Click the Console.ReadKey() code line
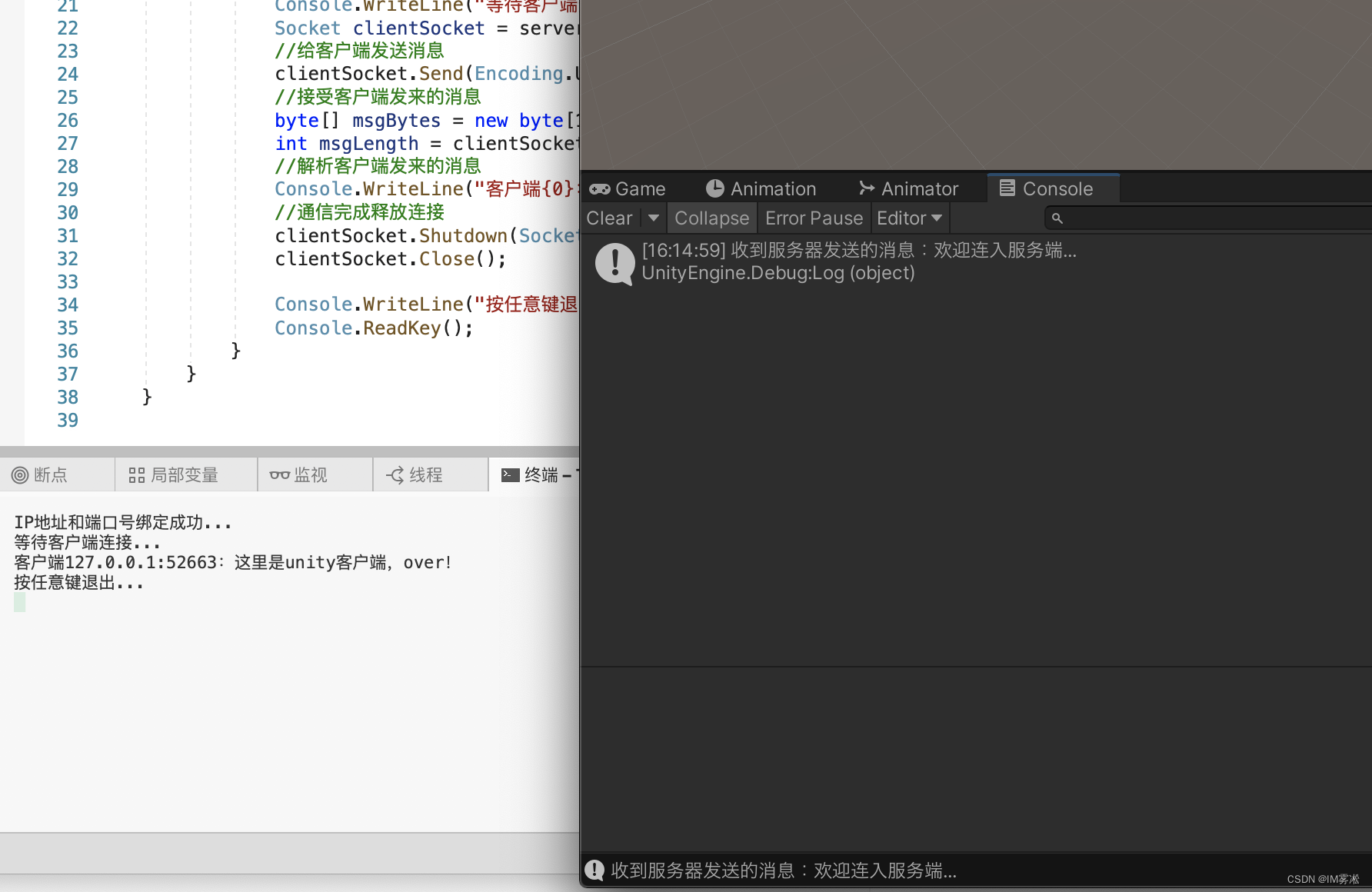The image size is (1372, 892). (x=374, y=328)
